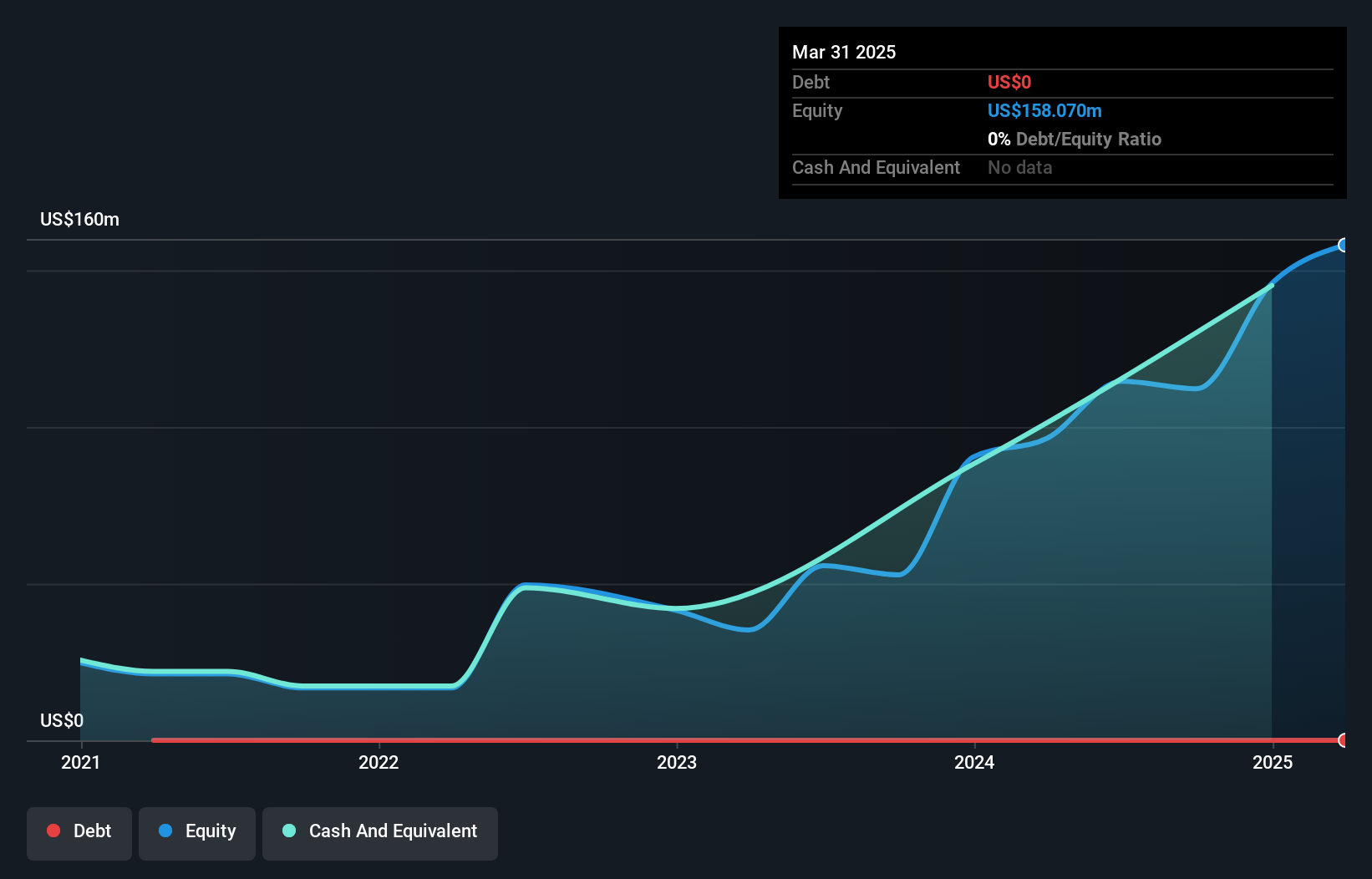Click the US$158.070m equity value in tooltip

pyautogui.click(x=1044, y=110)
